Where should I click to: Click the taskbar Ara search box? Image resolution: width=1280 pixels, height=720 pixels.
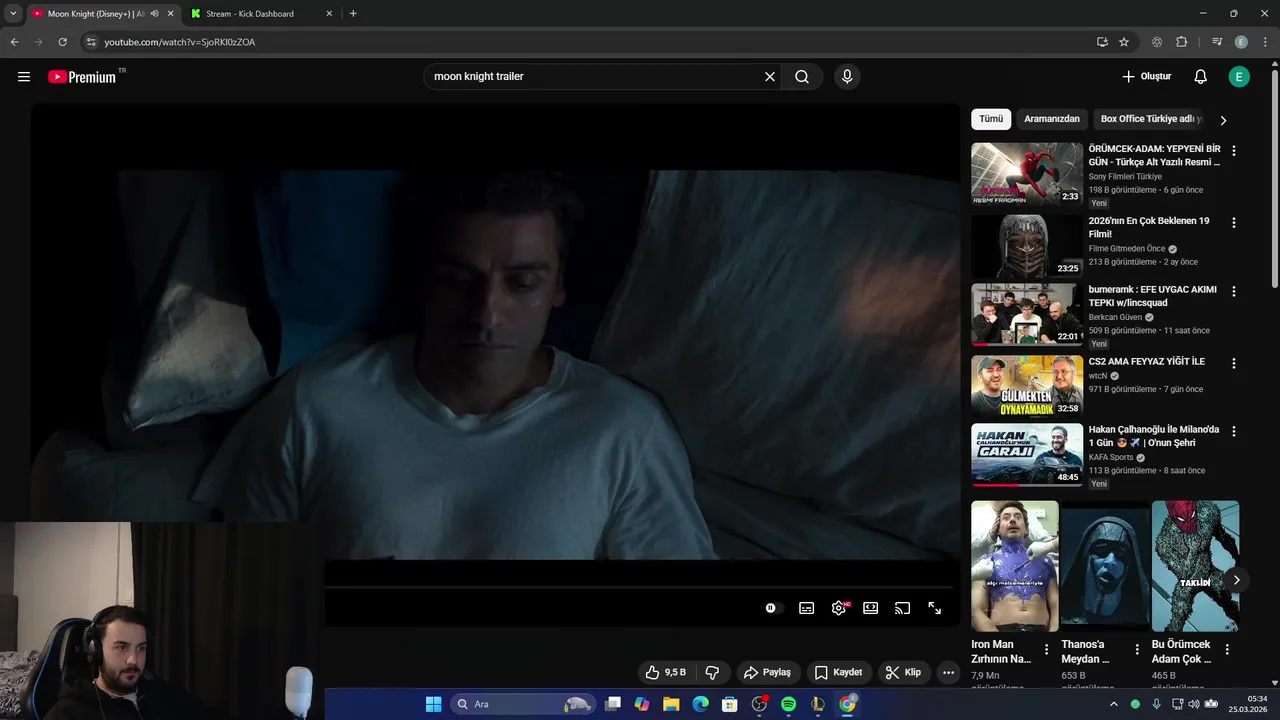coord(523,704)
